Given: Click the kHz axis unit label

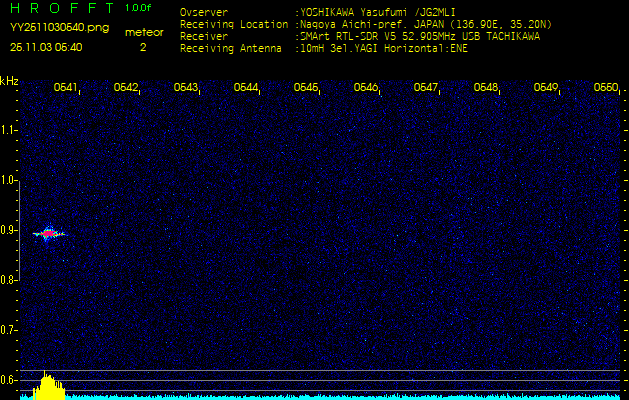Looking at the screenshot, I should tap(9, 81).
